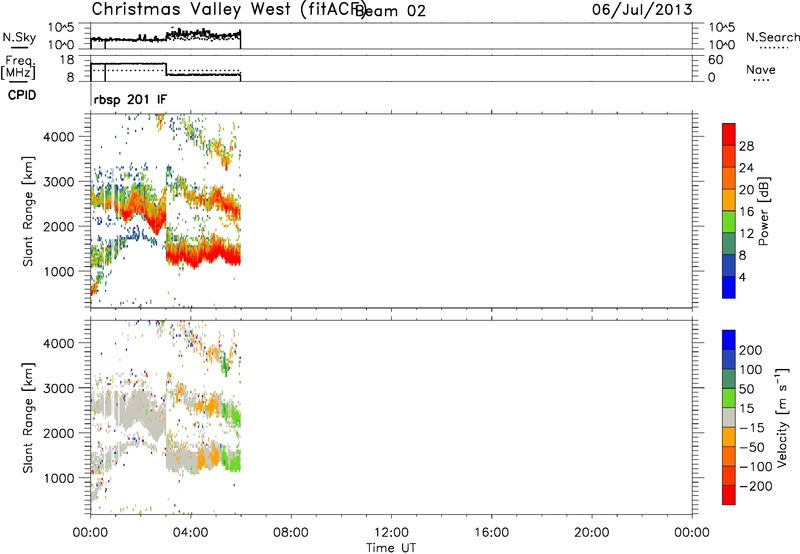Click the '50' value on the velocity colorbar

click(x=747, y=389)
